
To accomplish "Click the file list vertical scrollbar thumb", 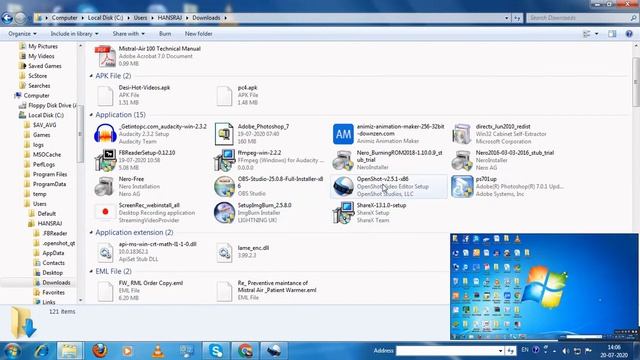I will [x=636, y=82].
